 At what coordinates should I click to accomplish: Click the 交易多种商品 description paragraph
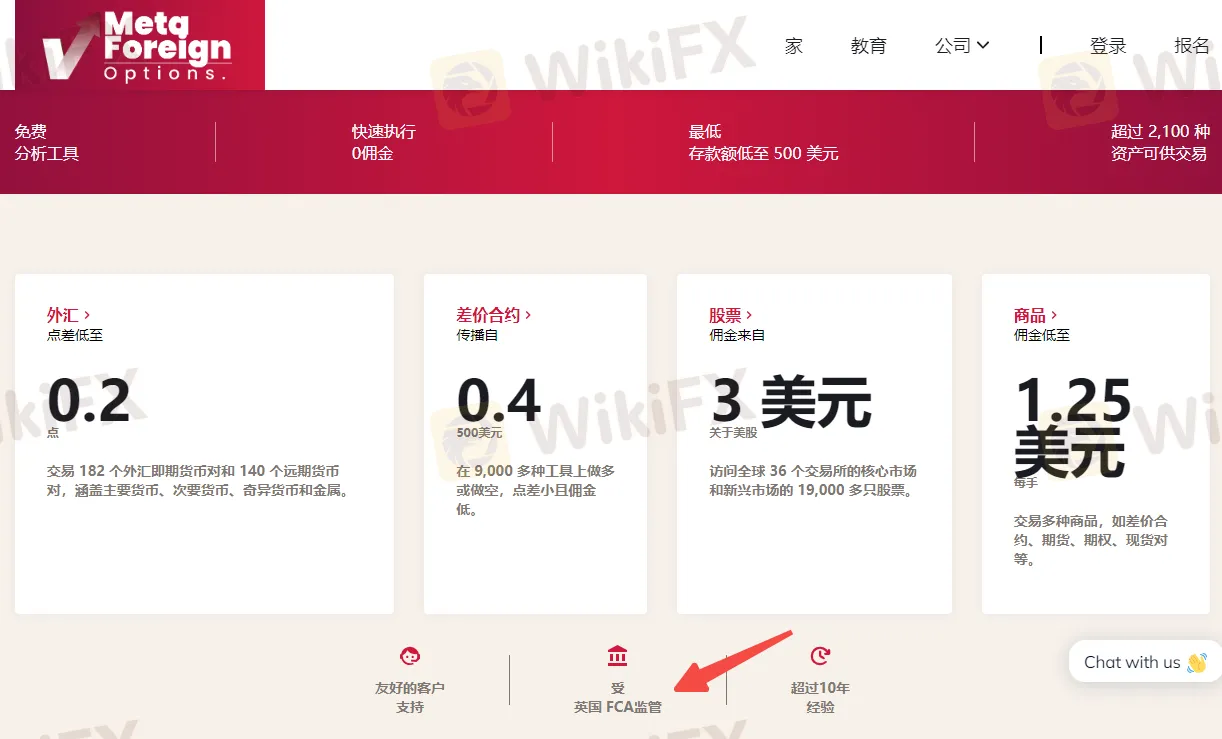pos(1091,540)
